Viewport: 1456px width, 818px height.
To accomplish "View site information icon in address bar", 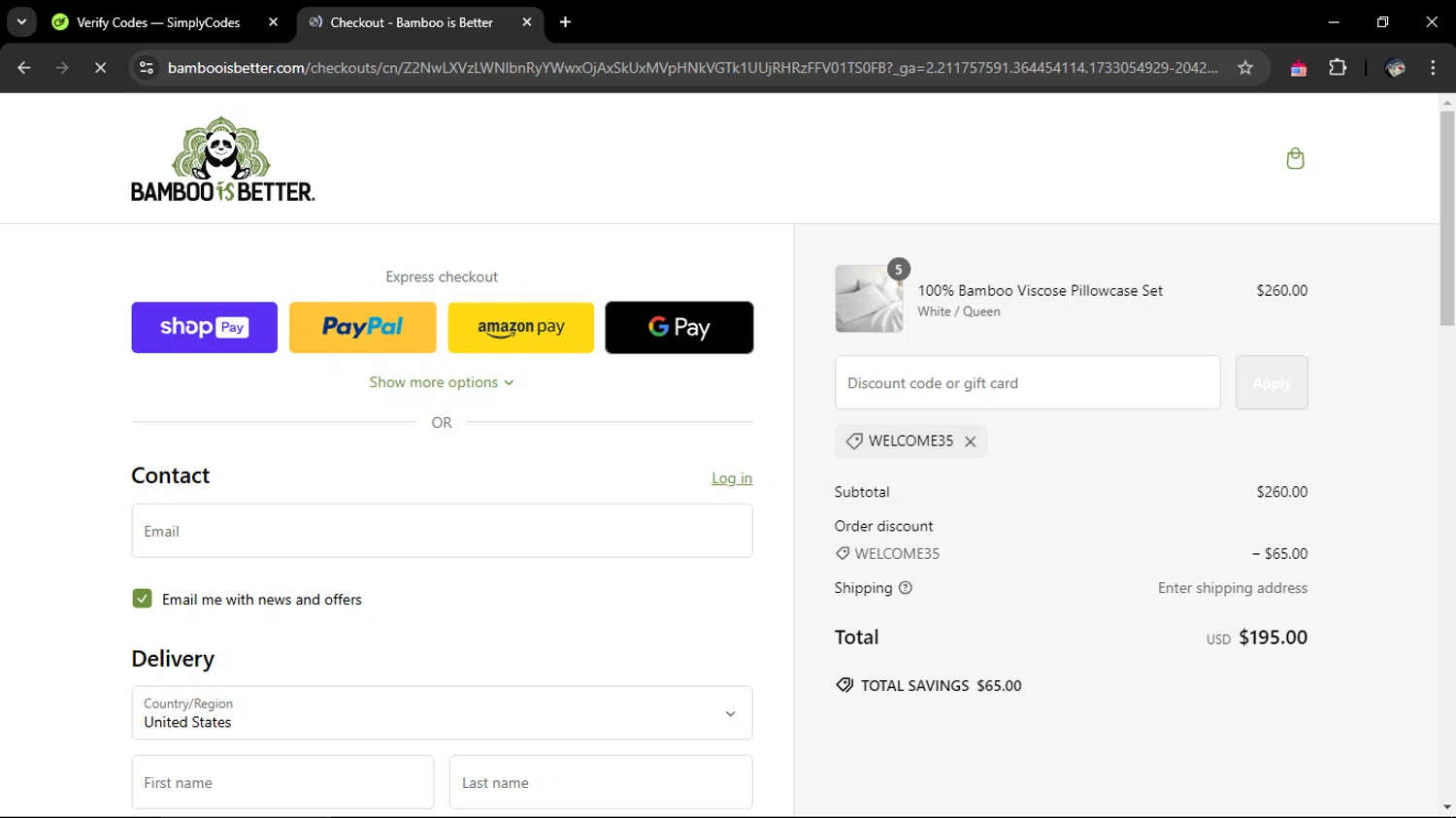I will (x=147, y=68).
